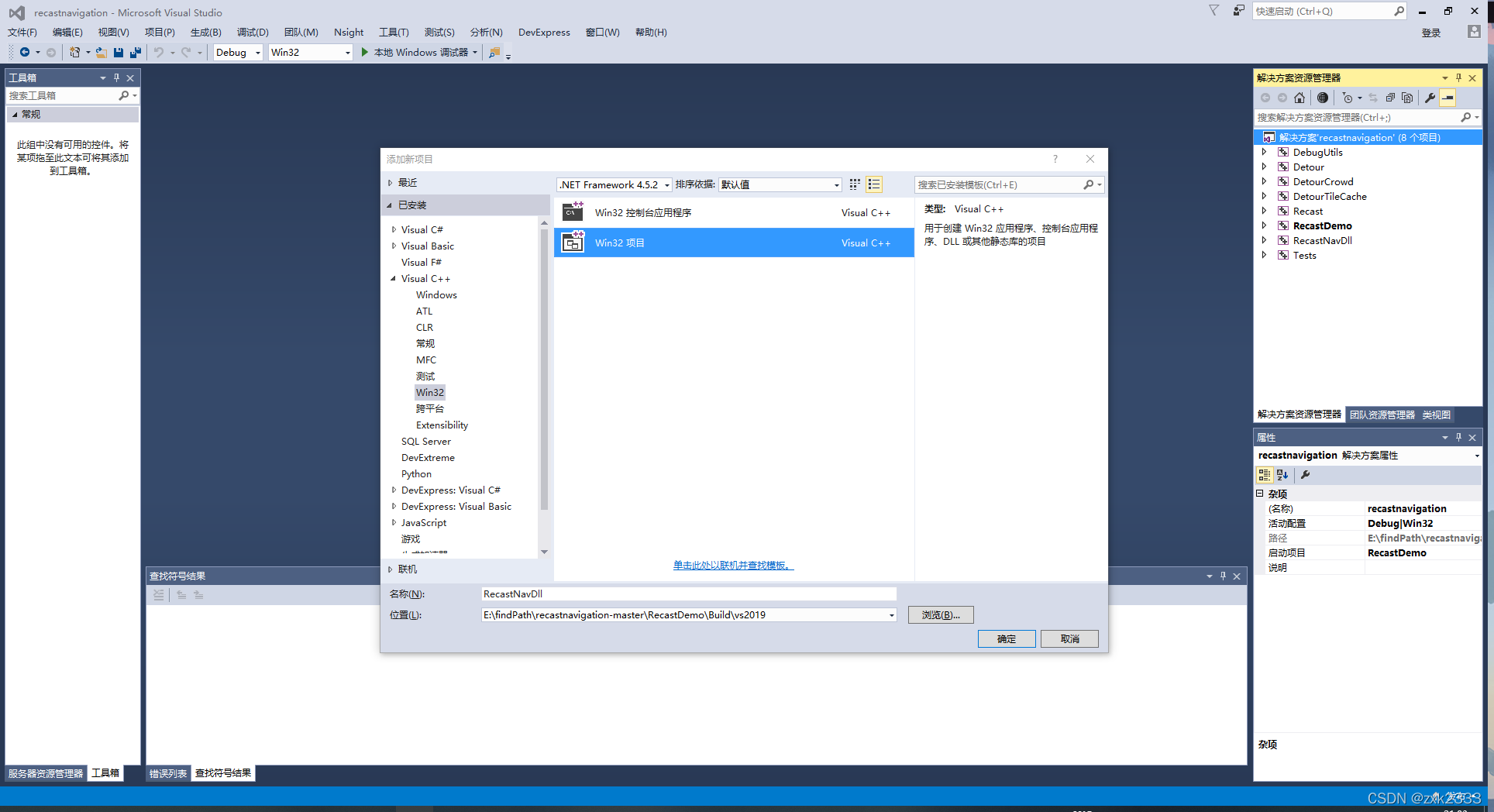Screen dimensions: 1494x812
Task: Click 登录 sign-in link
Action: point(1431,33)
